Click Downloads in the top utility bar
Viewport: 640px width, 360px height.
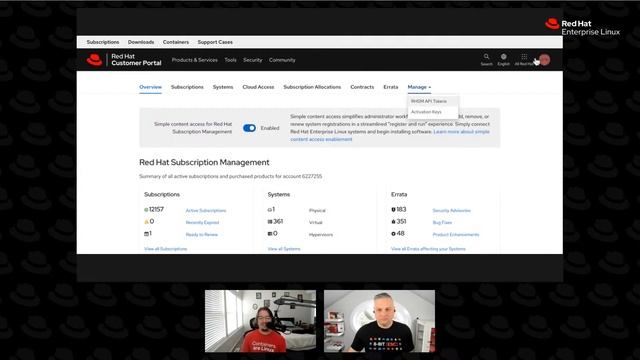point(141,42)
